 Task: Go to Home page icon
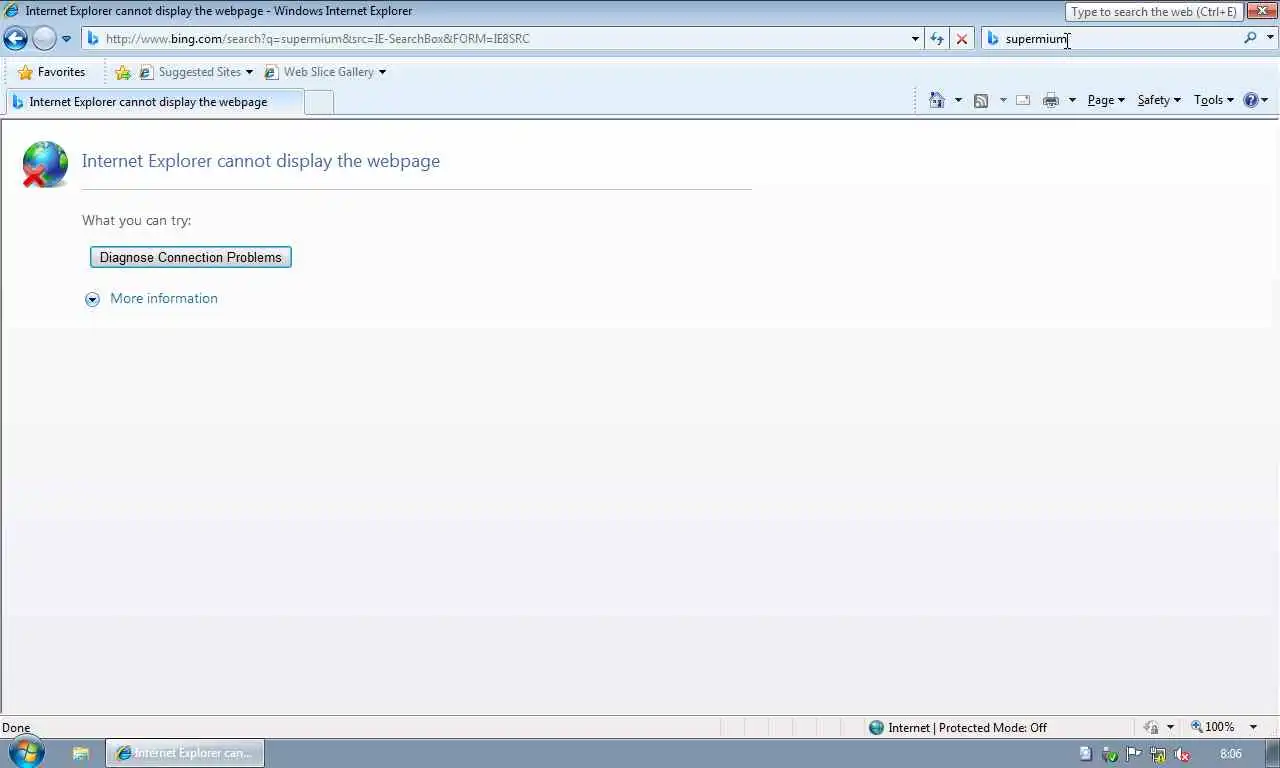click(937, 100)
